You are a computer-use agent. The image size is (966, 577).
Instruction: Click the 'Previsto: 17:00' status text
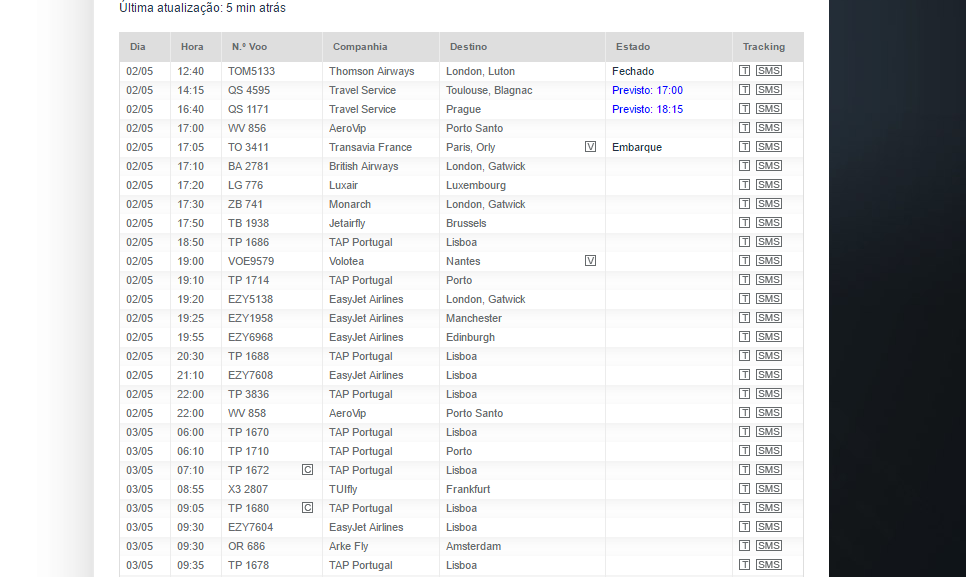click(x=647, y=91)
